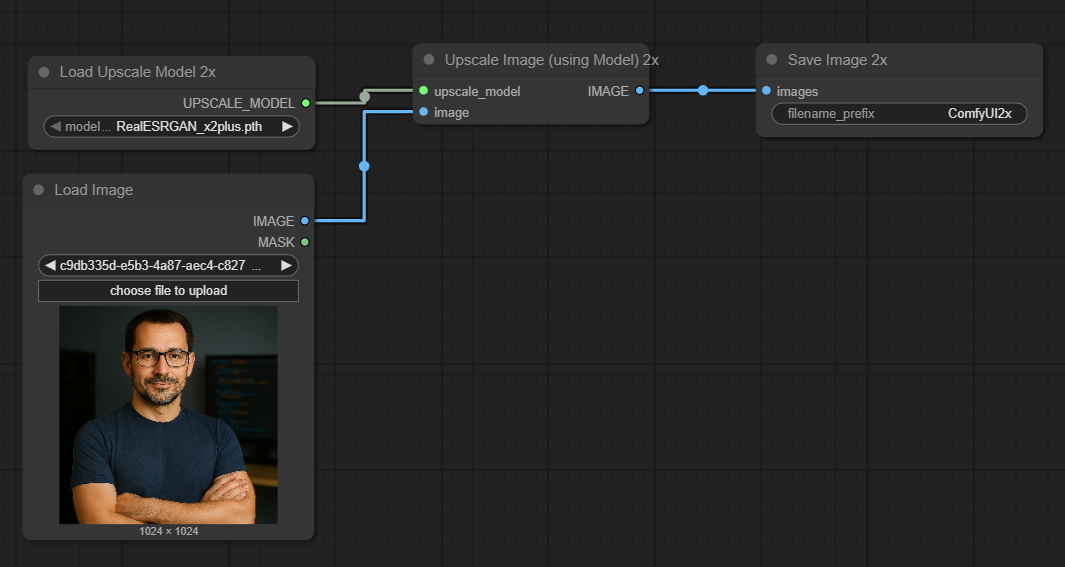This screenshot has width=1065, height=567.
Task: Click the midpoint dot on the Upscale-to-Save link
Action: pyautogui.click(x=703, y=91)
